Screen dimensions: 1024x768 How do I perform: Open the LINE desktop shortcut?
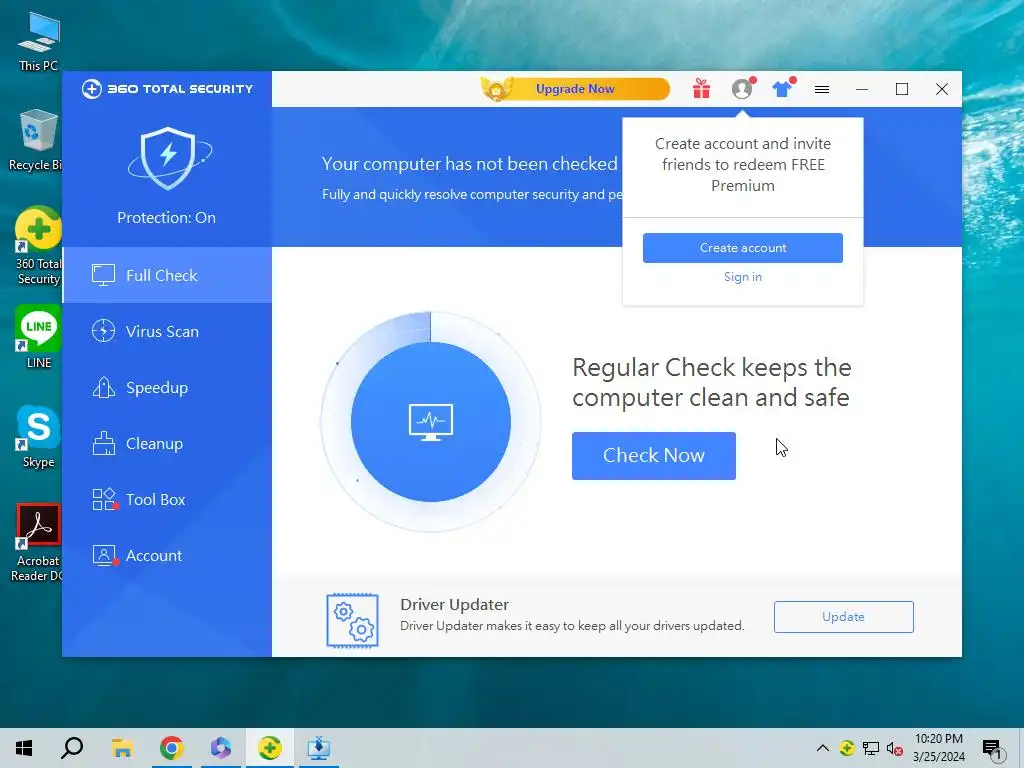(39, 337)
